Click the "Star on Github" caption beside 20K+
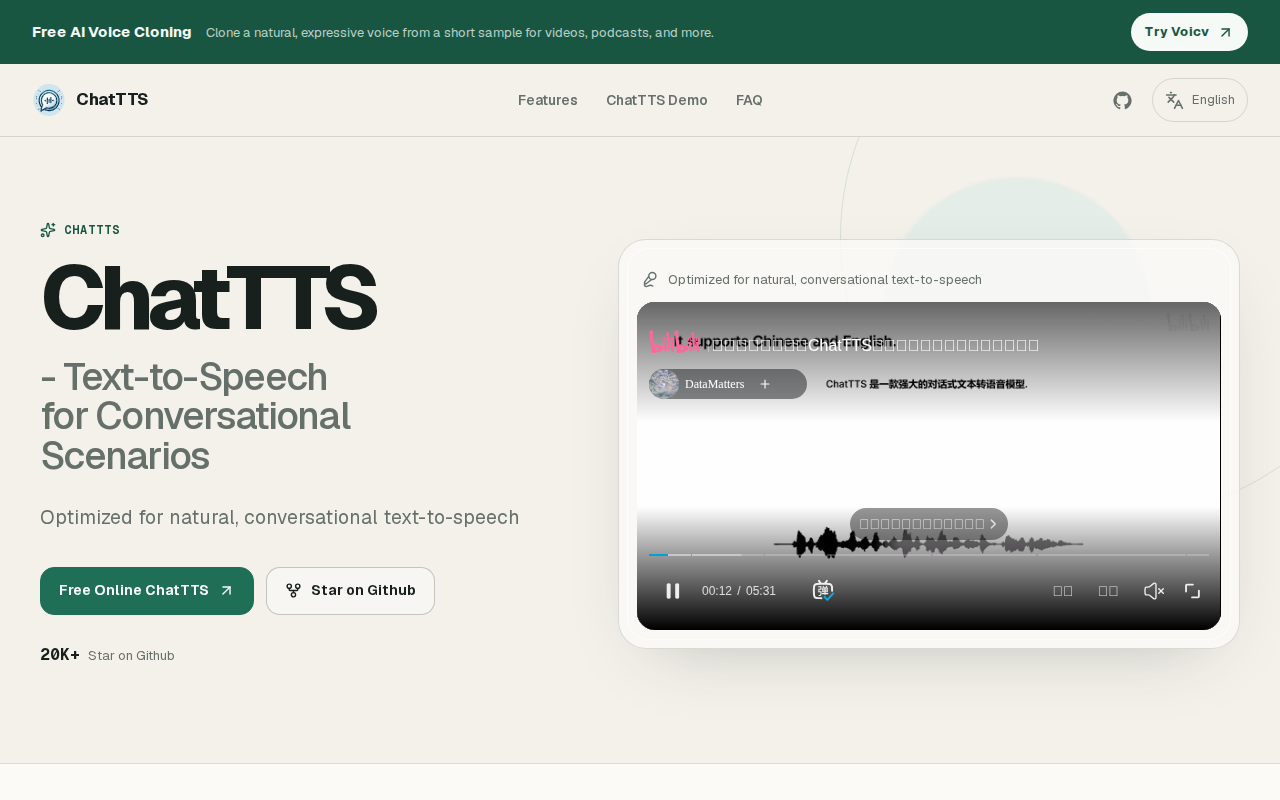 pos(131,656)
